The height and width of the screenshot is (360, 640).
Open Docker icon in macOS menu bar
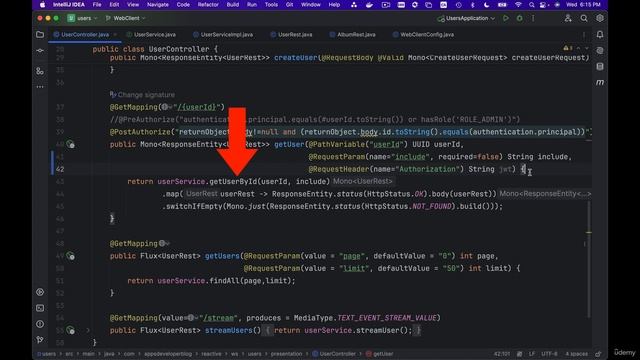point(369,5)
